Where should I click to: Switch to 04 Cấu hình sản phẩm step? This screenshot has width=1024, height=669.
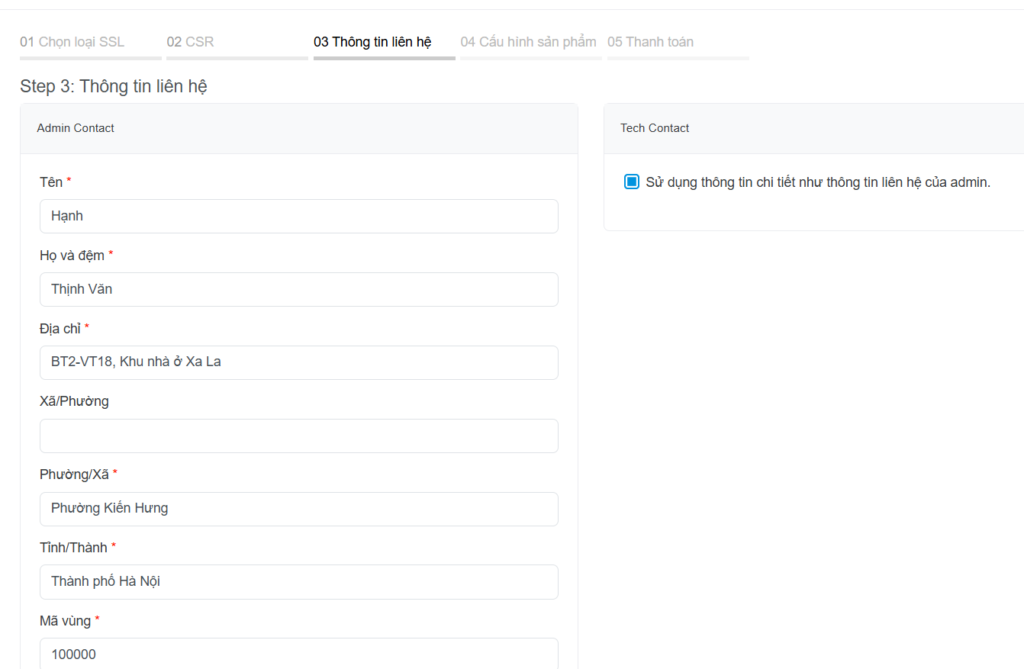click(x=528, y=42)
